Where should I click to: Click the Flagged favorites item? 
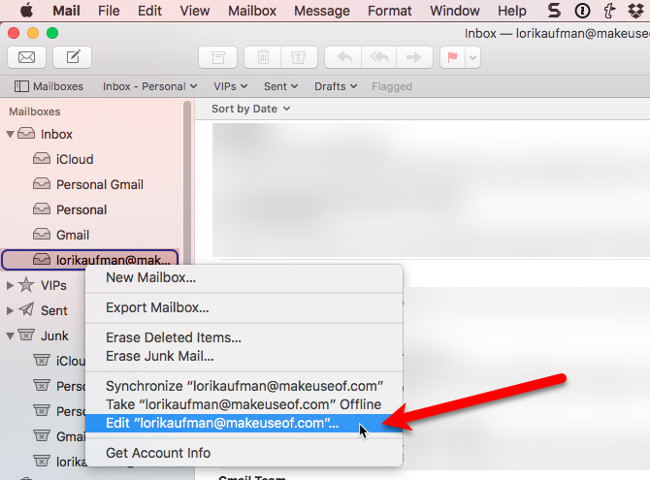click(x=392, y=86)
